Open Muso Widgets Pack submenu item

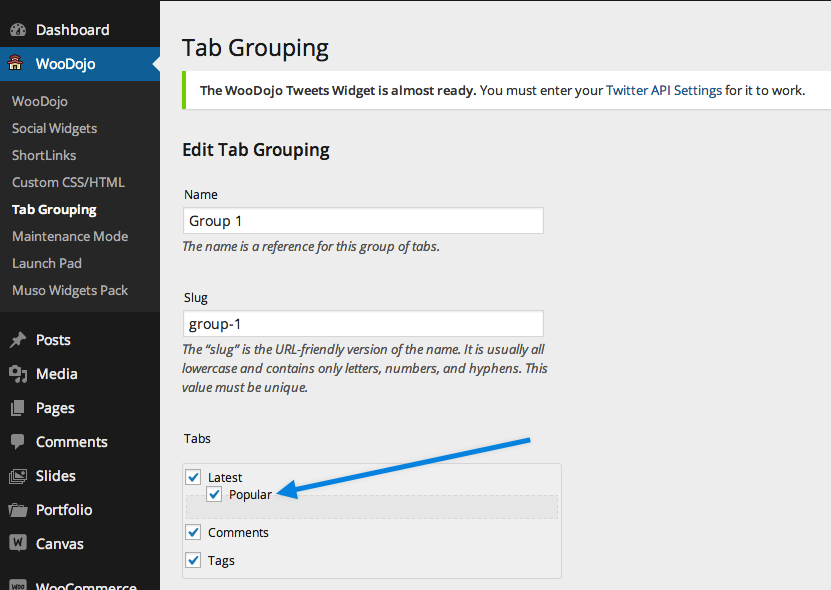70,290
